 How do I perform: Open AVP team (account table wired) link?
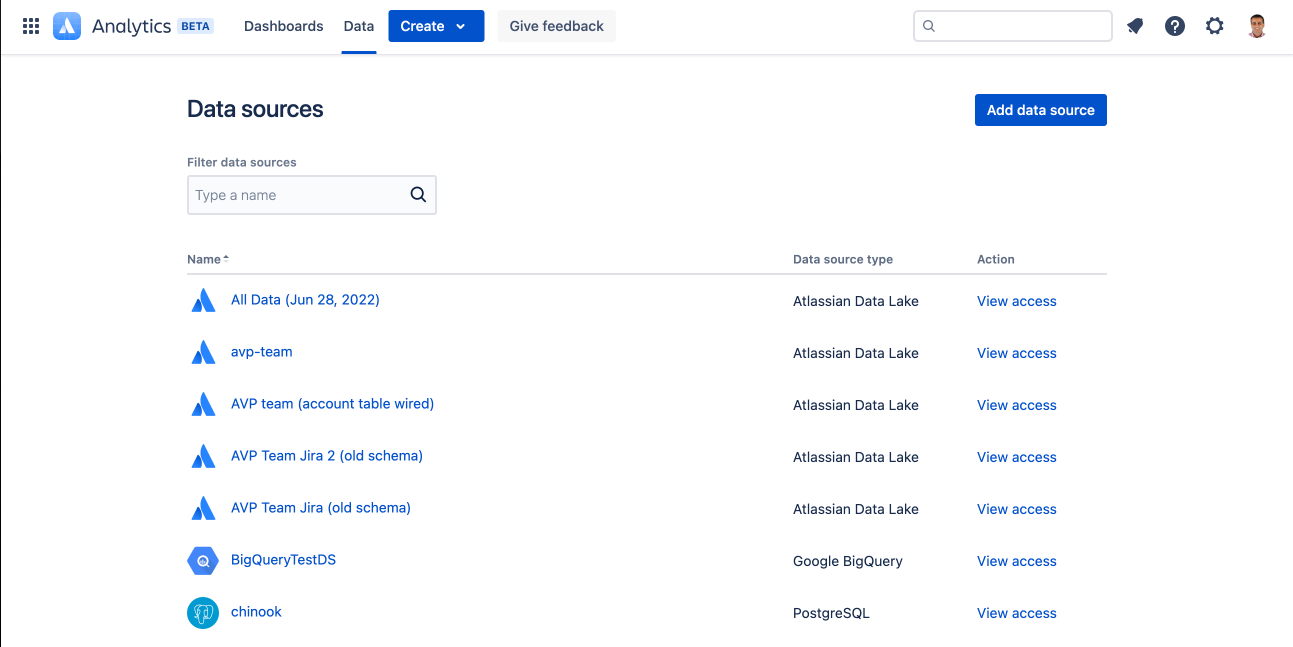332,403
